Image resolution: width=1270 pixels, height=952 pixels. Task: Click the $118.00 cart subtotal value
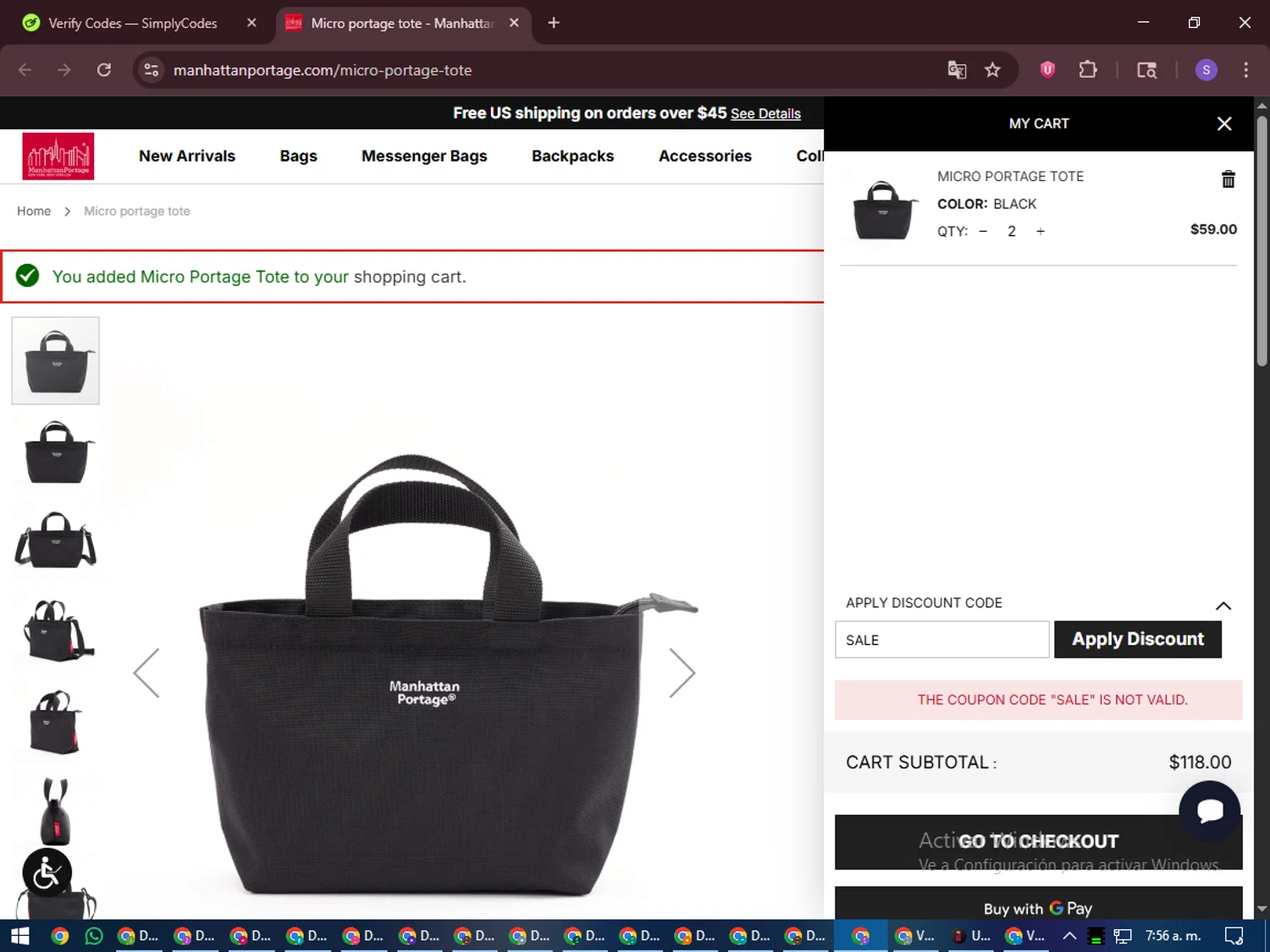(x=1200, y=762)
